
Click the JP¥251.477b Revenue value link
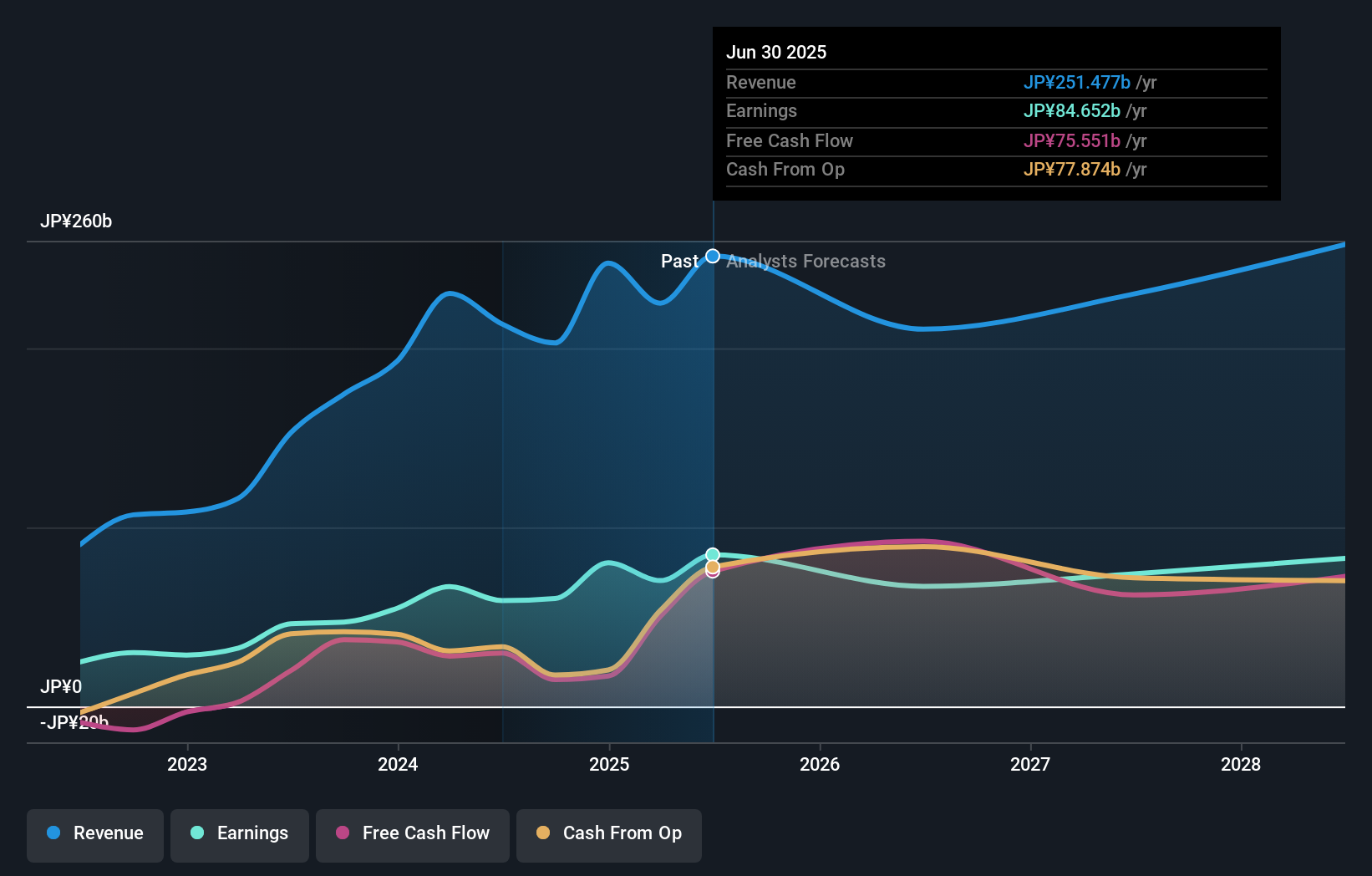[1078, 82]
